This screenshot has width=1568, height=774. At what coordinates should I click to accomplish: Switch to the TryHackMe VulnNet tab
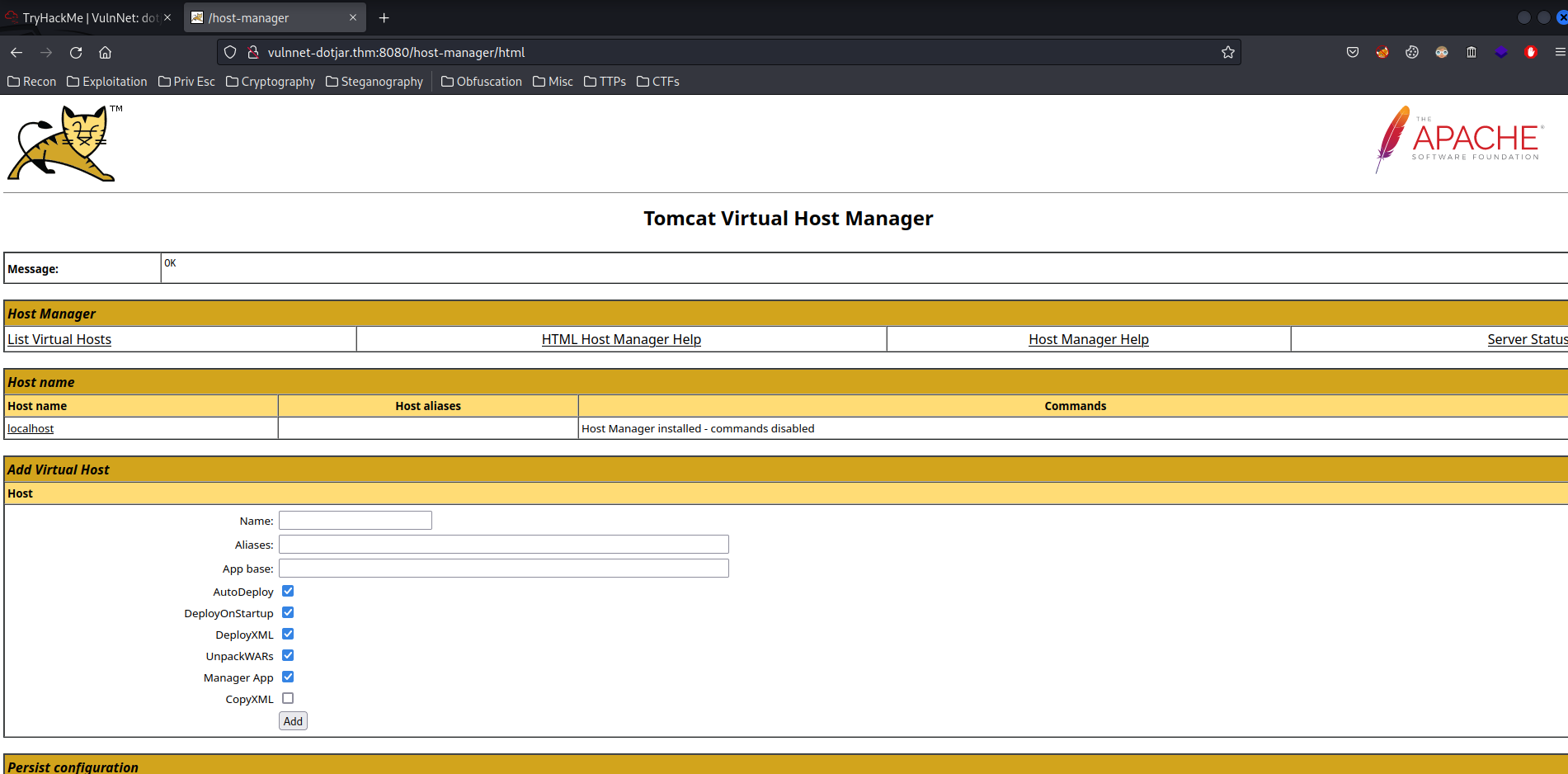89,17
